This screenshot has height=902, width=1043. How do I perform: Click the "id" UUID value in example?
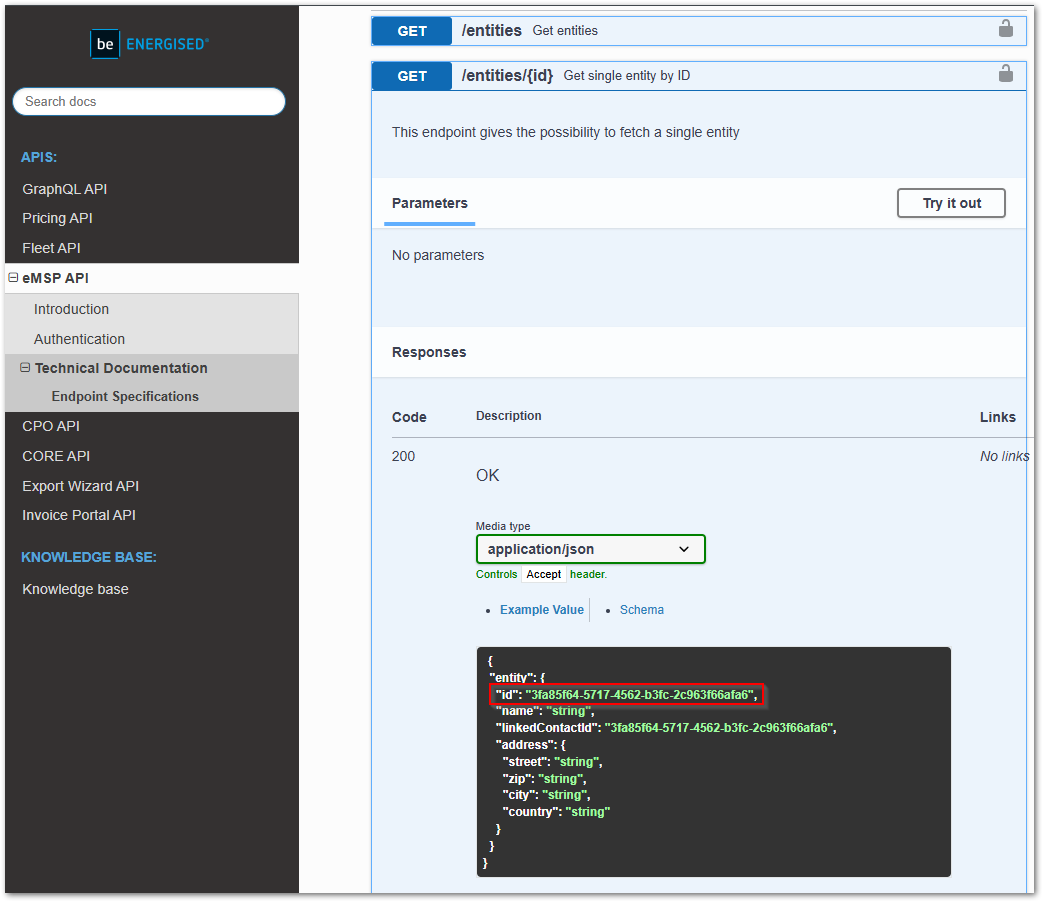coord(639,694)
